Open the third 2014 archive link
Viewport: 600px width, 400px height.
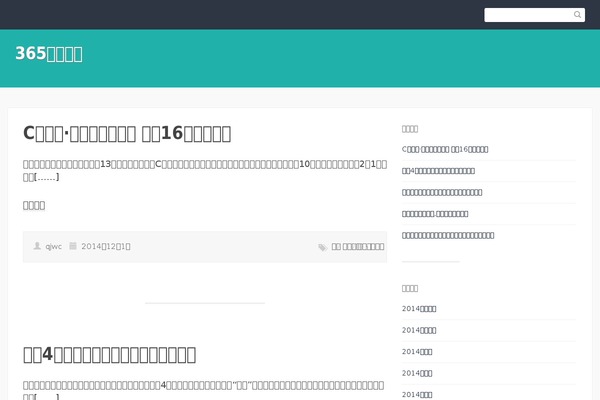click(x=417, y=351)
